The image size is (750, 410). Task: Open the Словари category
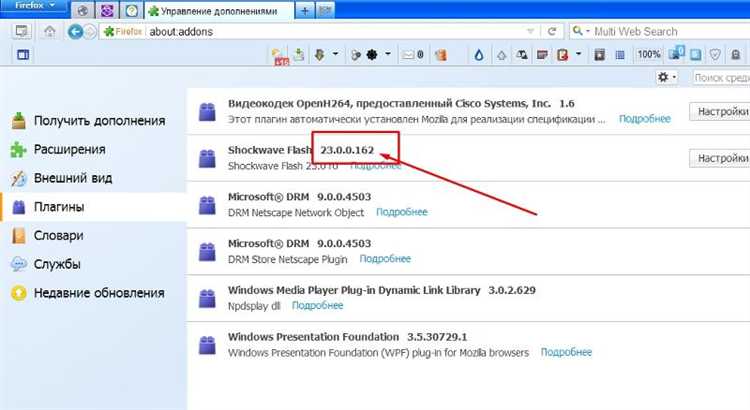click(93, 235)
